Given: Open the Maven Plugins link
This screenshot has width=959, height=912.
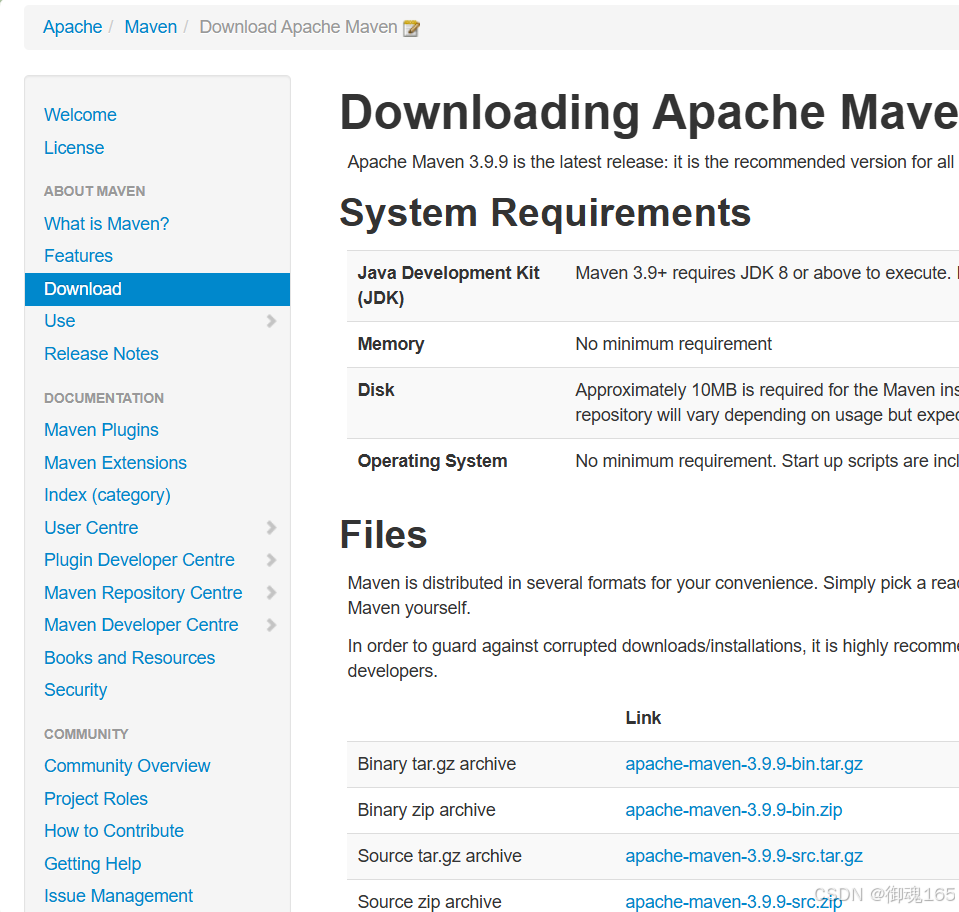Looking at the screenshot, I should [101, 430].
